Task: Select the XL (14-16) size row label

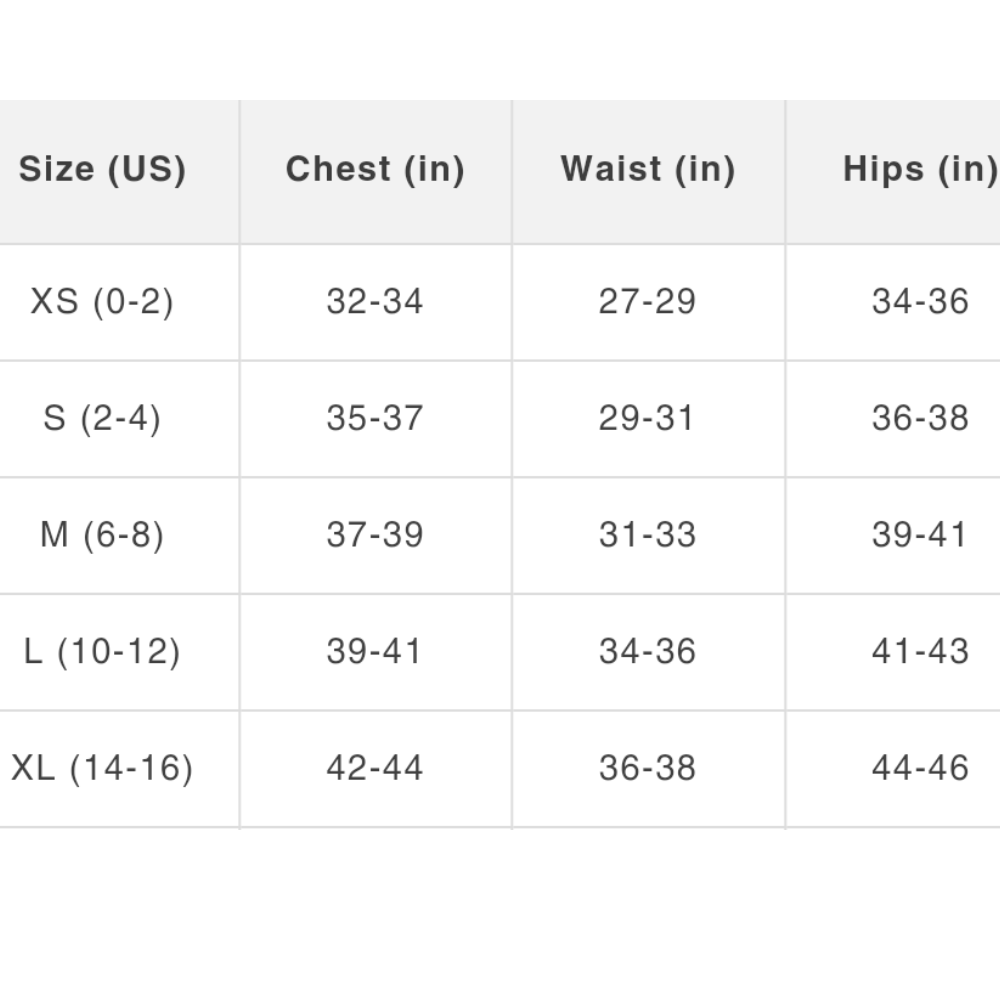Action: tap(102, 768)
